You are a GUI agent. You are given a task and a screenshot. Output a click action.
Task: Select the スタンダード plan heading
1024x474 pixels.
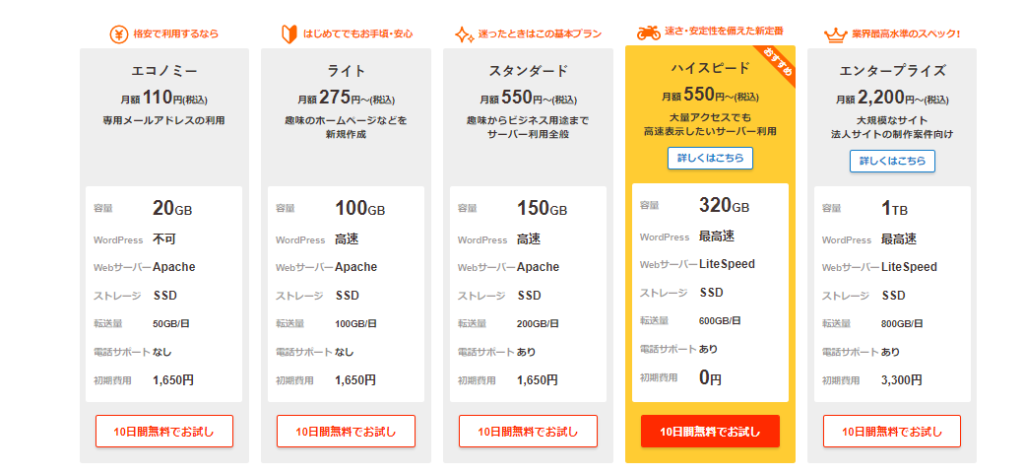[x=528, y=71]
